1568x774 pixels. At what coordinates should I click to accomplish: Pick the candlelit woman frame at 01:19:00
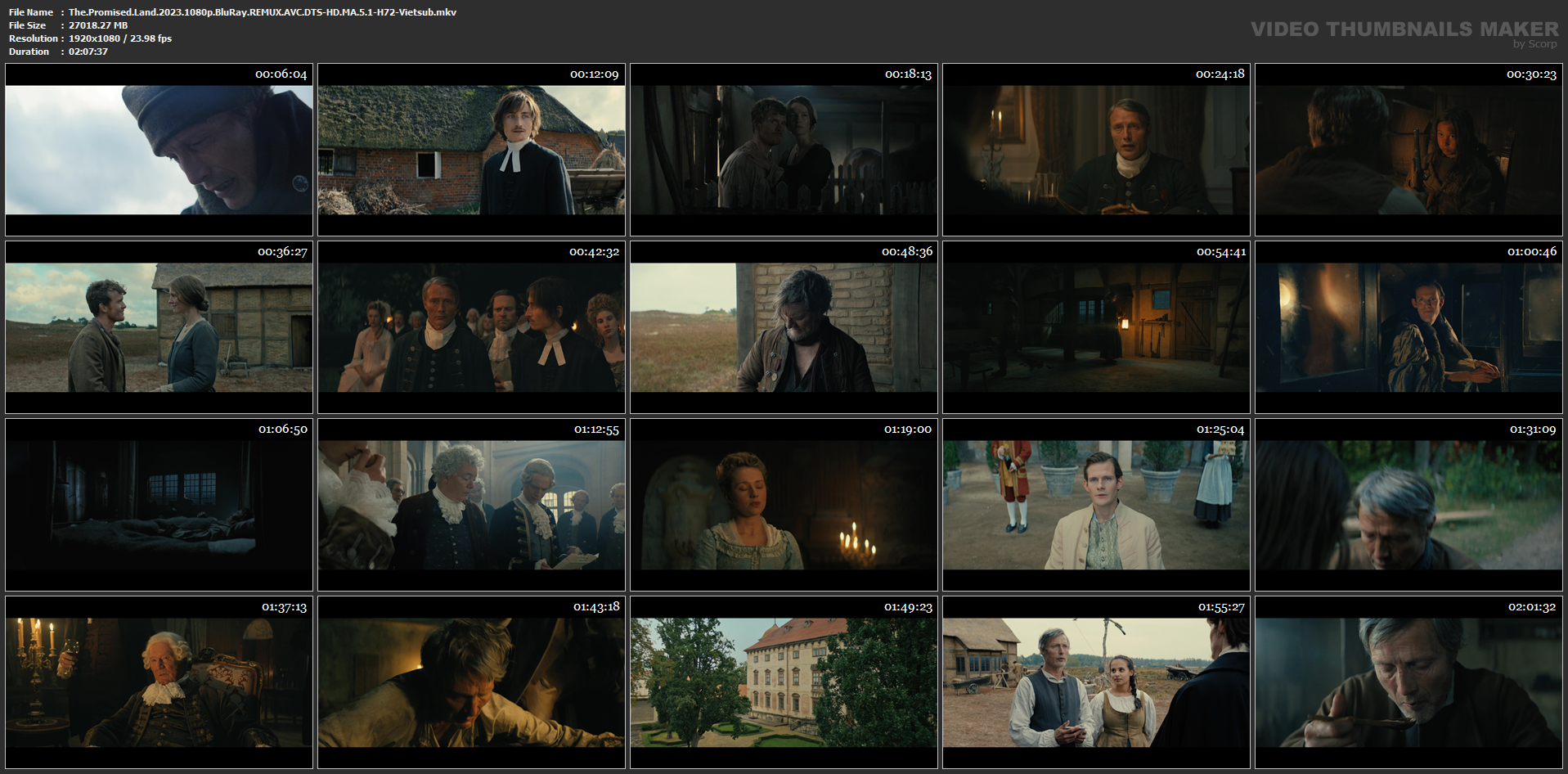784,505
